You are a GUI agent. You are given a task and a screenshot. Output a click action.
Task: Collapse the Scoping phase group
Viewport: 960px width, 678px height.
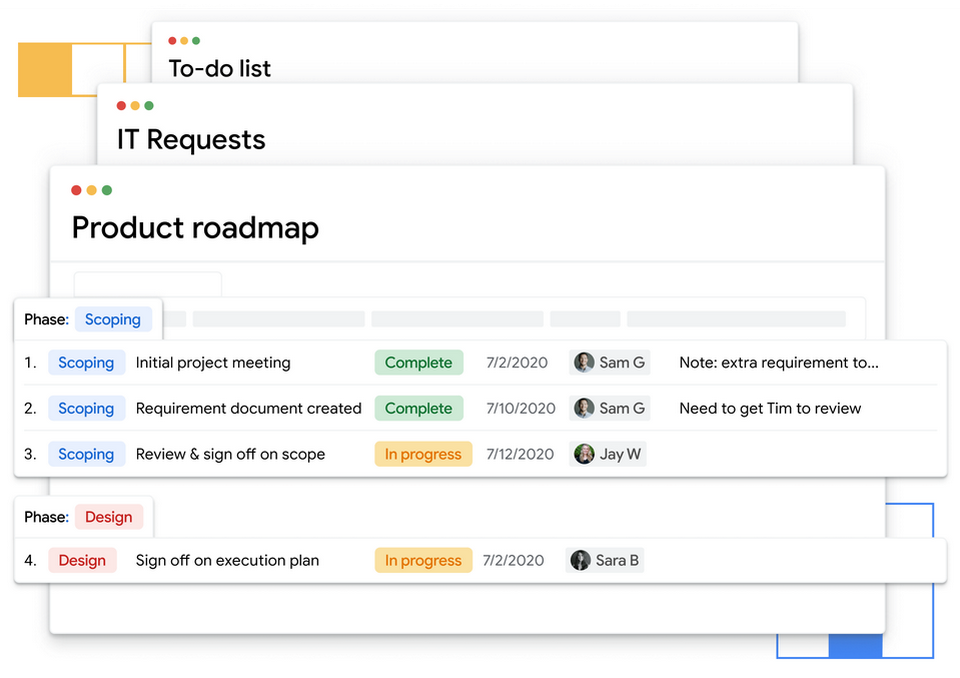46,319
